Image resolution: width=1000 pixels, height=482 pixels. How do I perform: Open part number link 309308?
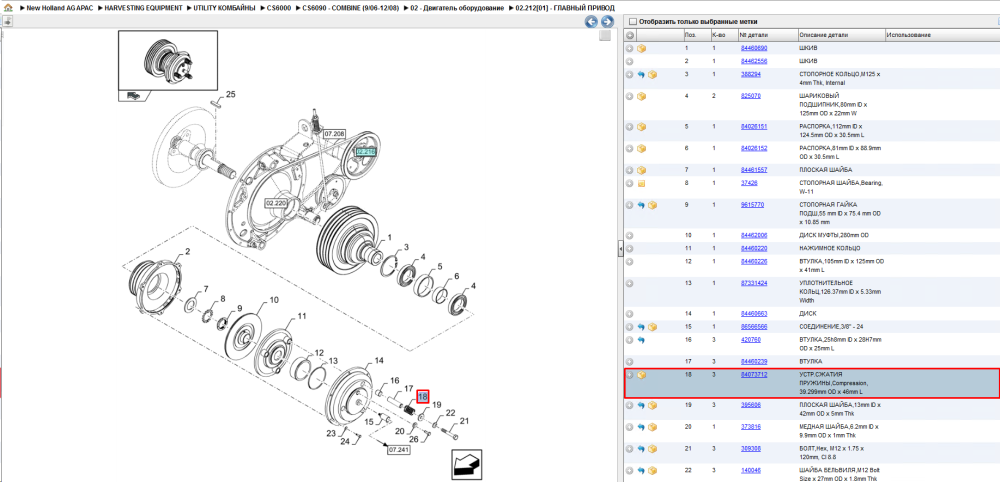[x=751, y=448]
